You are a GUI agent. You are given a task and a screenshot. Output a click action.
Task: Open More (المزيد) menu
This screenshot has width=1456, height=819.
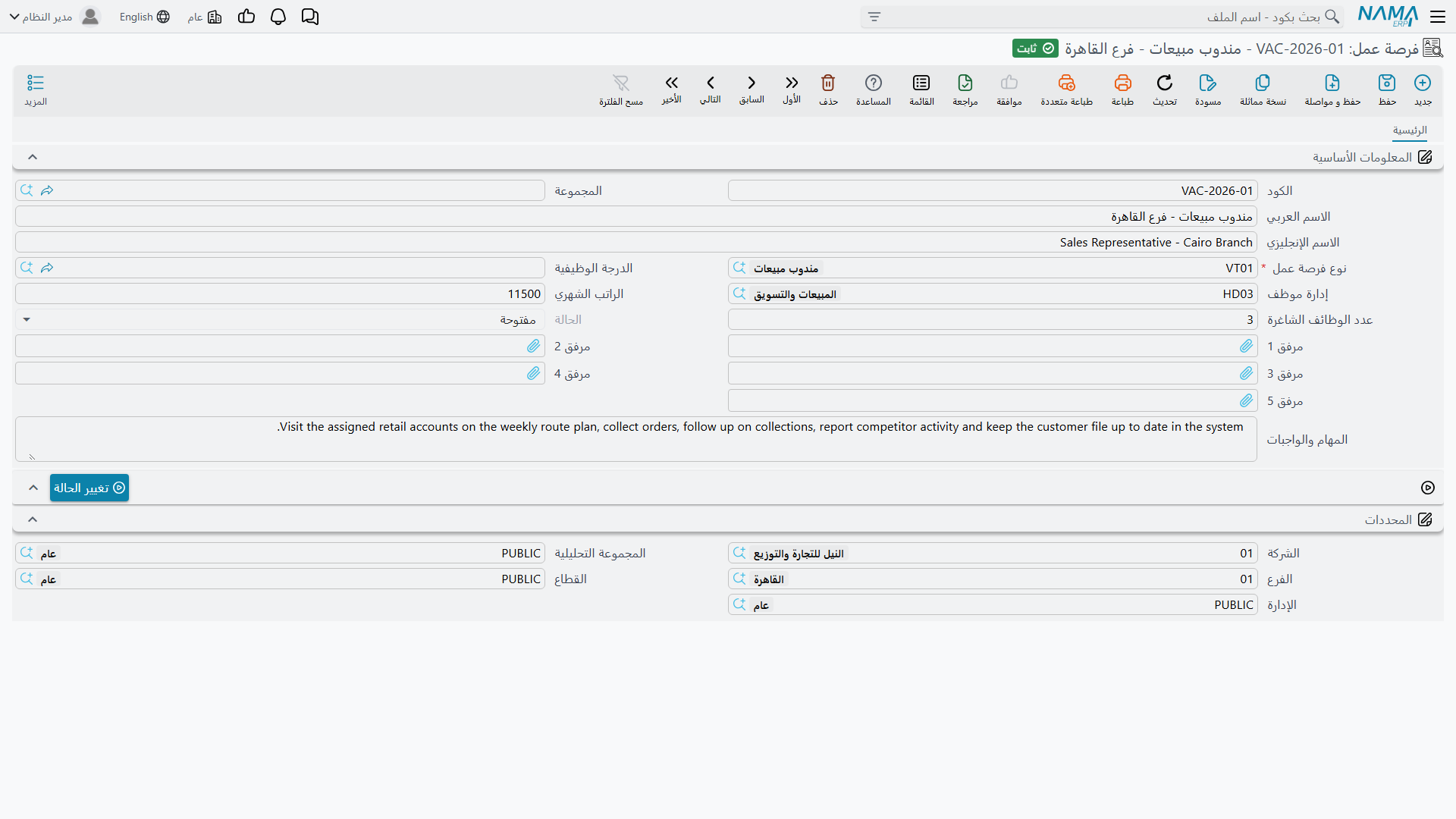pyautogui.click(x=36, y=89)
